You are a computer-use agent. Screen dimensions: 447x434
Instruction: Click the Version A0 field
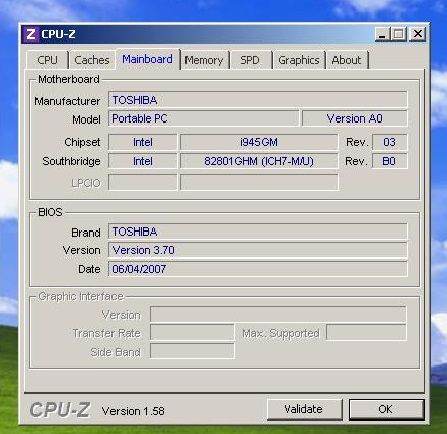354,119
